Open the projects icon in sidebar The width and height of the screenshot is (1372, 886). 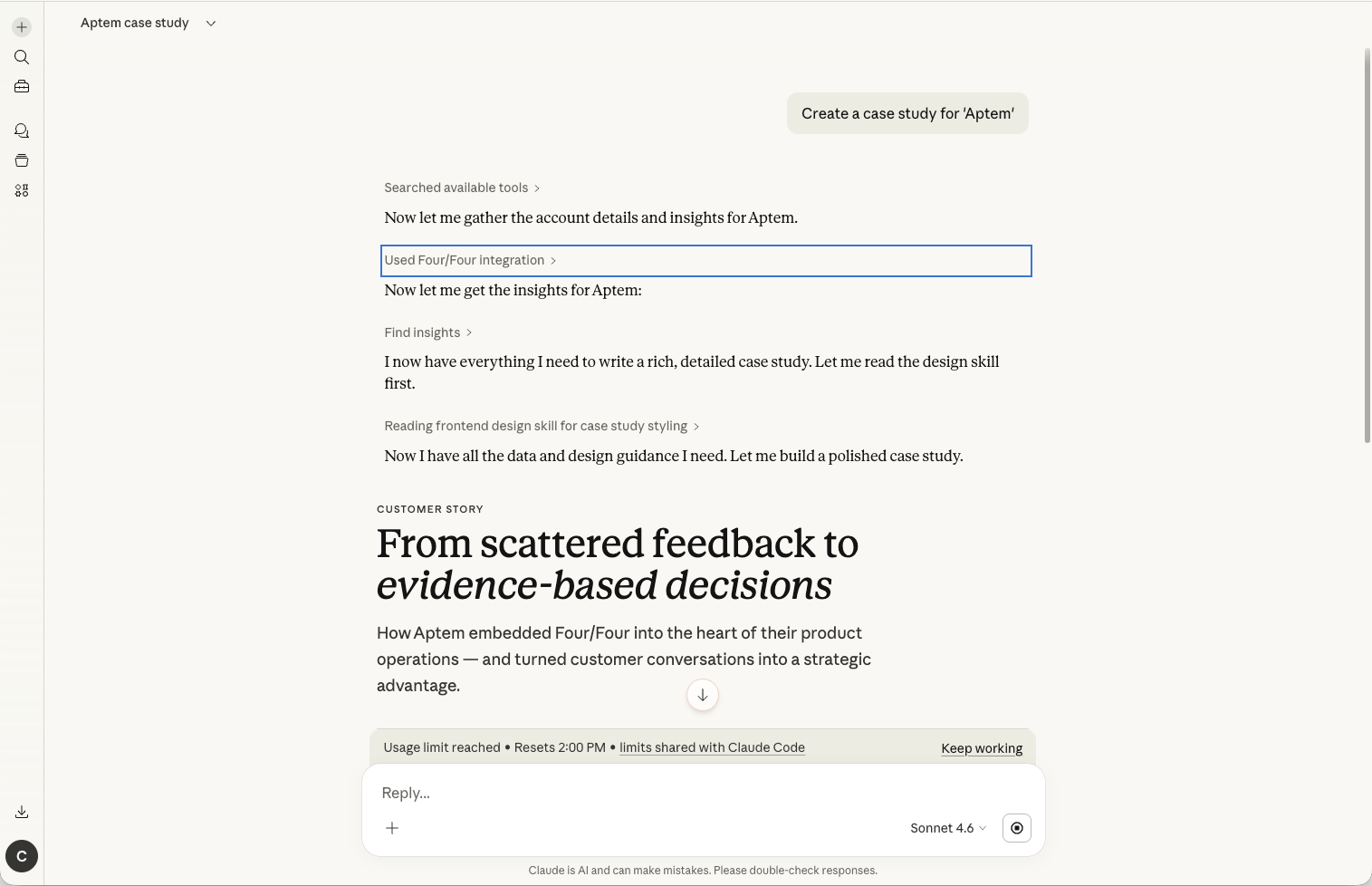(22, 161)
